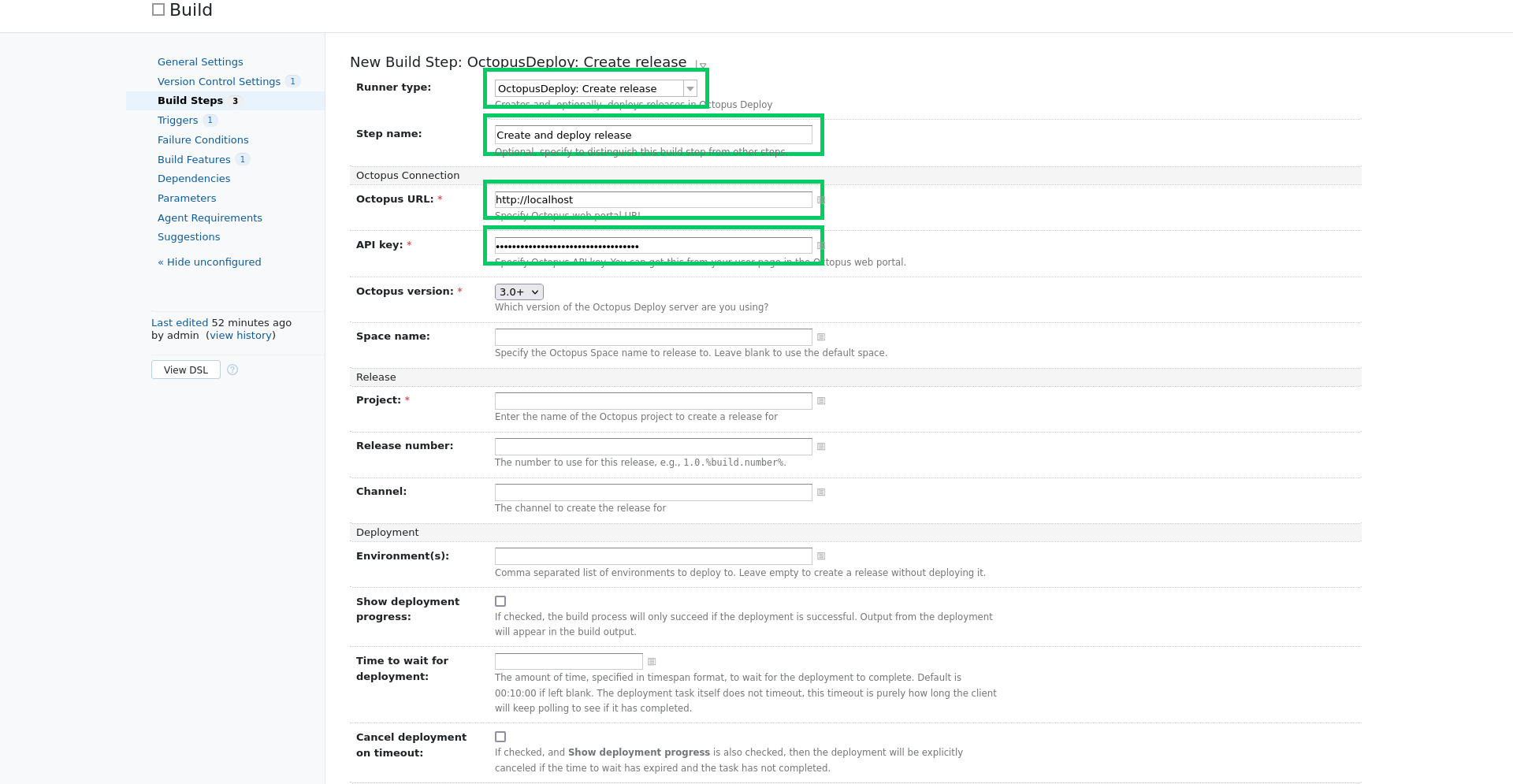The image size is (1513, 784).
Task: Open Failure Conditions section
Action: tap(203, 139)
